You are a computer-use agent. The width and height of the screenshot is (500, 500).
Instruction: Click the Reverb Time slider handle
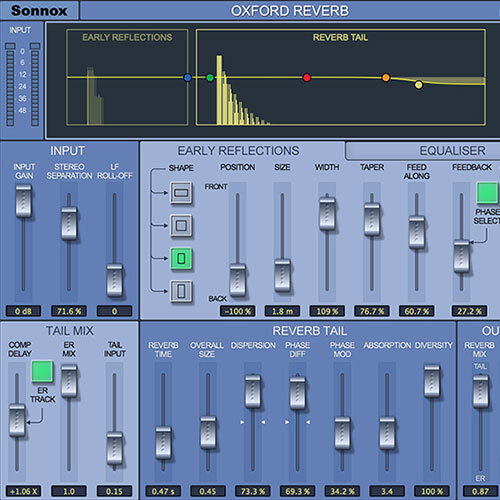pyautogui.click(x=163, y=443)
